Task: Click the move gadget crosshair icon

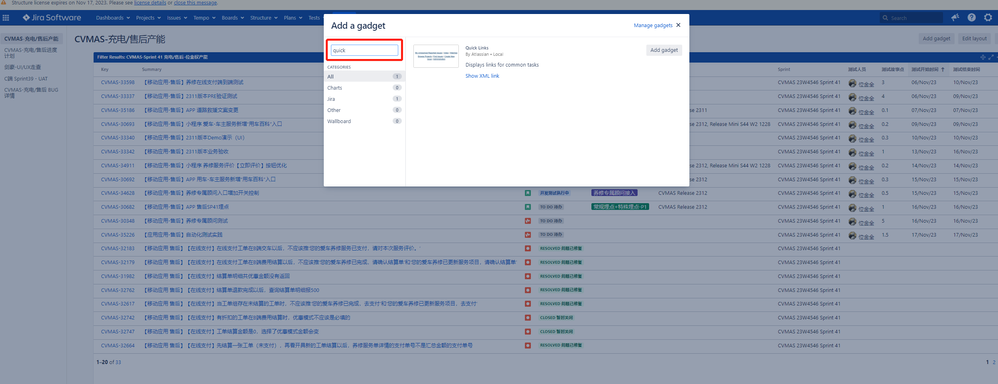Action: [x=983, y=57]
